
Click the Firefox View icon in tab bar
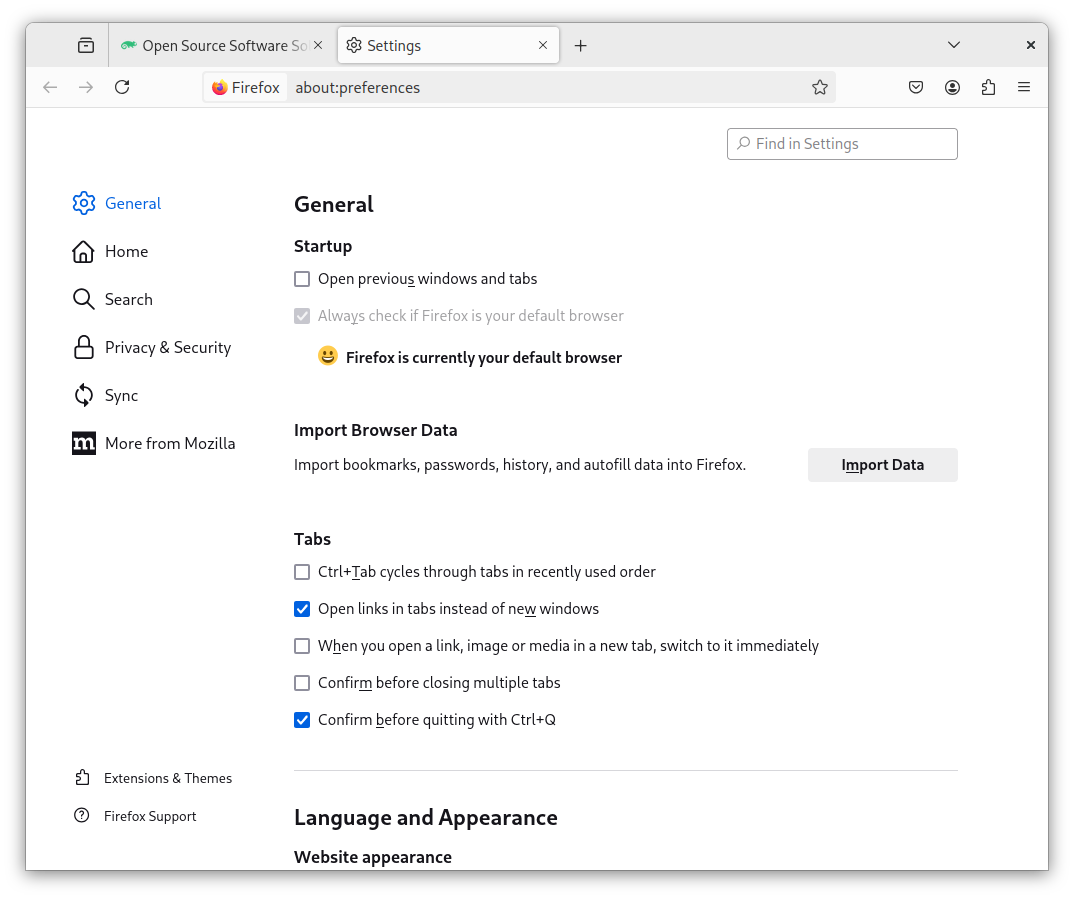pyautogui.click(x=86, y=46)
